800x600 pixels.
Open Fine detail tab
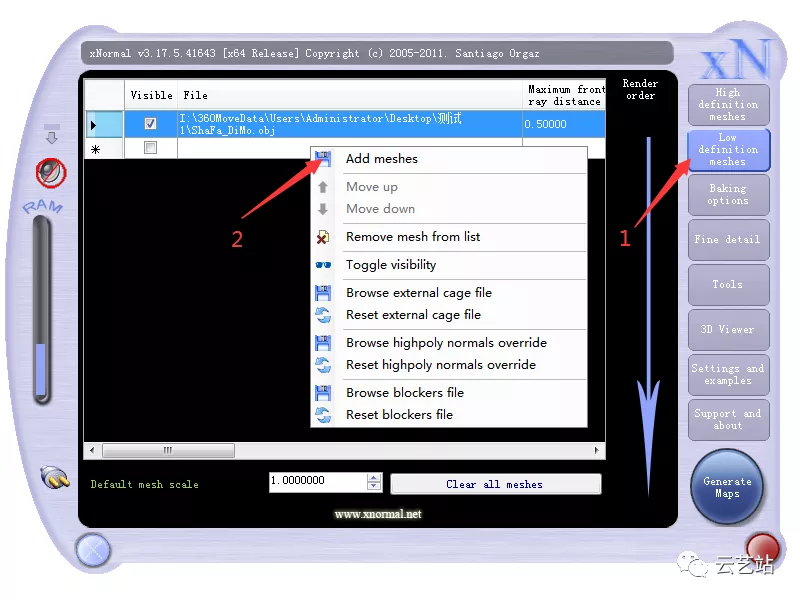click(729, 240)
